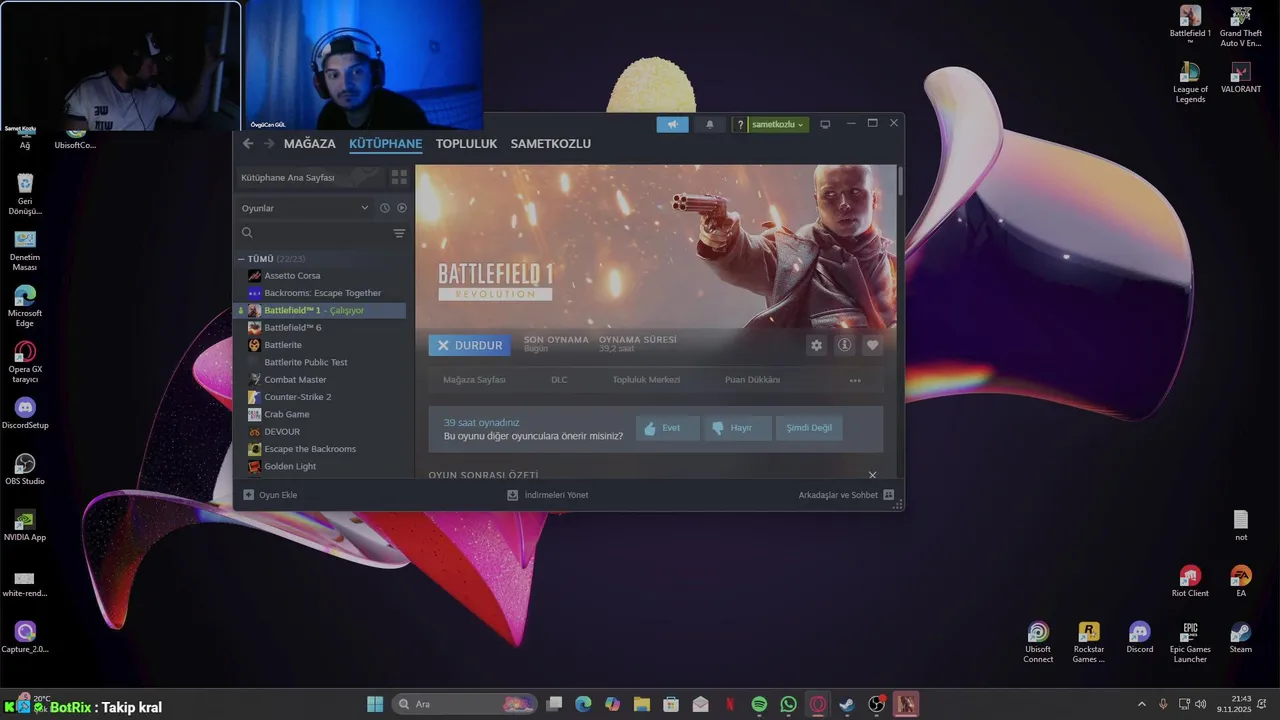Open Steam help question mark icon

[x=740, y=125]
